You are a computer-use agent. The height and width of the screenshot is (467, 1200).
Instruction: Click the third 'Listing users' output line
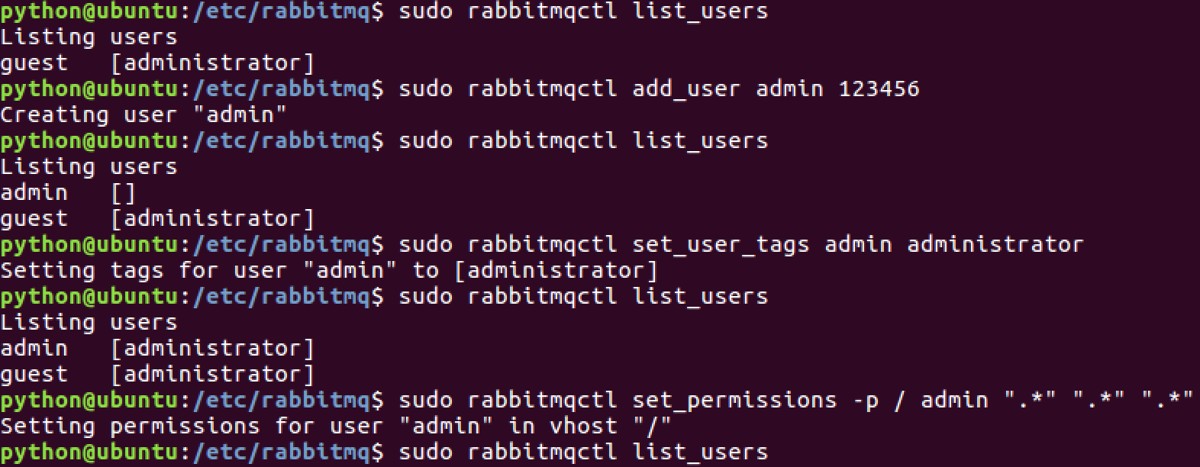(x=89, y=323)
